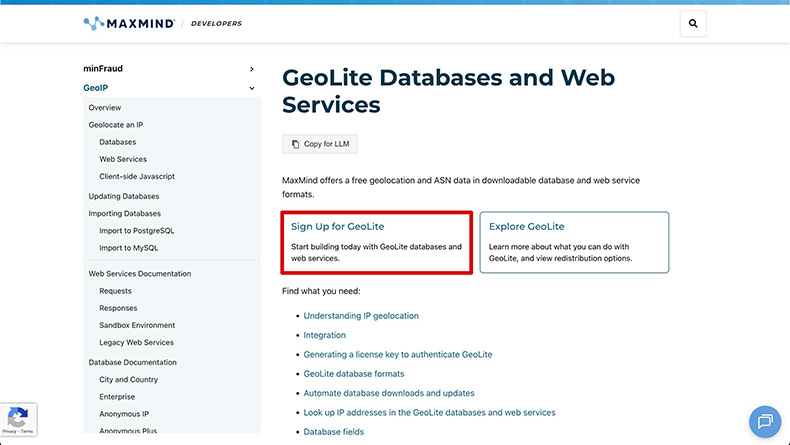
Task: Click the DEVELOPERS header text
Action: click(x=216, y=23)
